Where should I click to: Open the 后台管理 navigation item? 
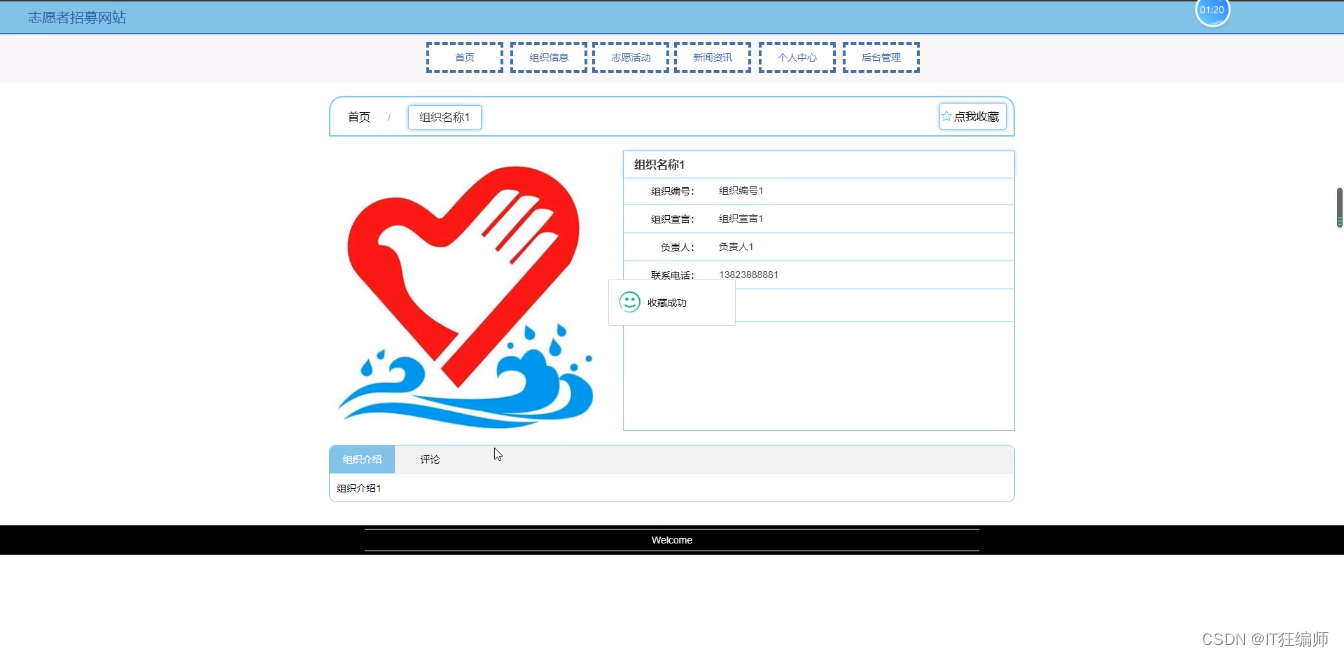tap(881, 57)
